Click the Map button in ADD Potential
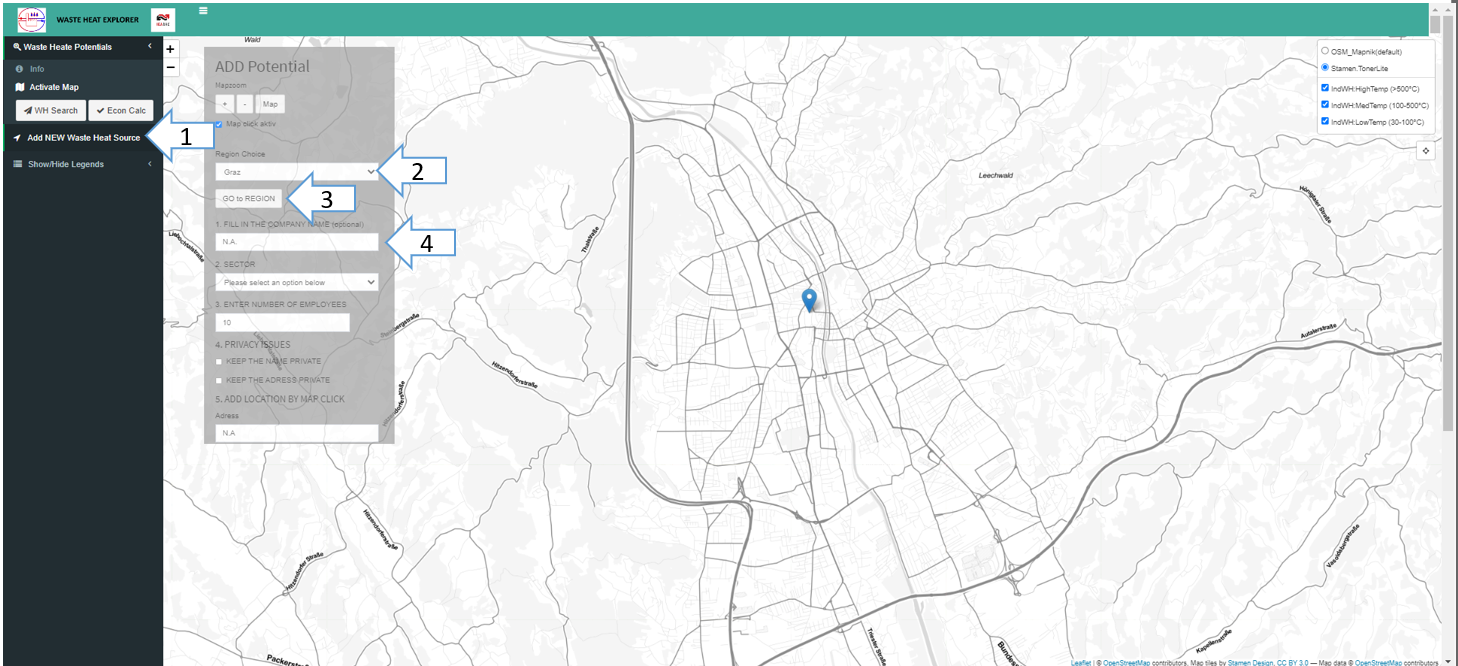Screen dimensions: 1458x666 point(270,104)
